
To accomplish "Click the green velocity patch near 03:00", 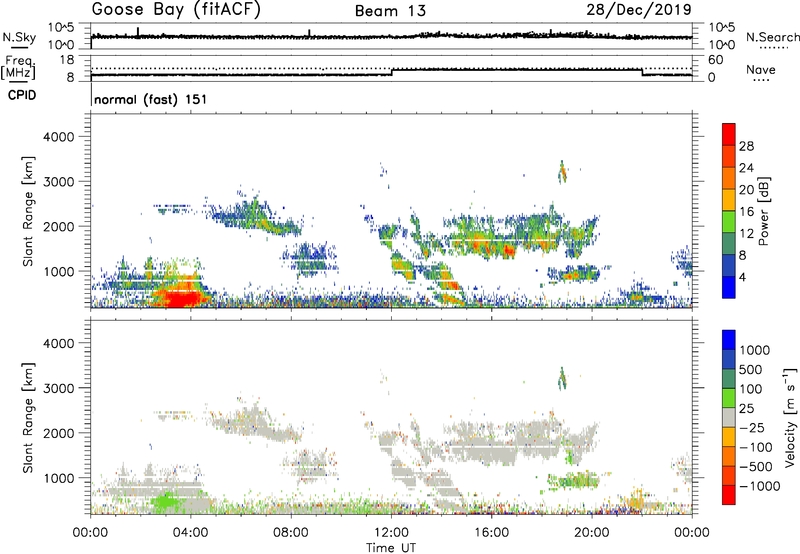I will pyautogui.click(x=166, y=502).
